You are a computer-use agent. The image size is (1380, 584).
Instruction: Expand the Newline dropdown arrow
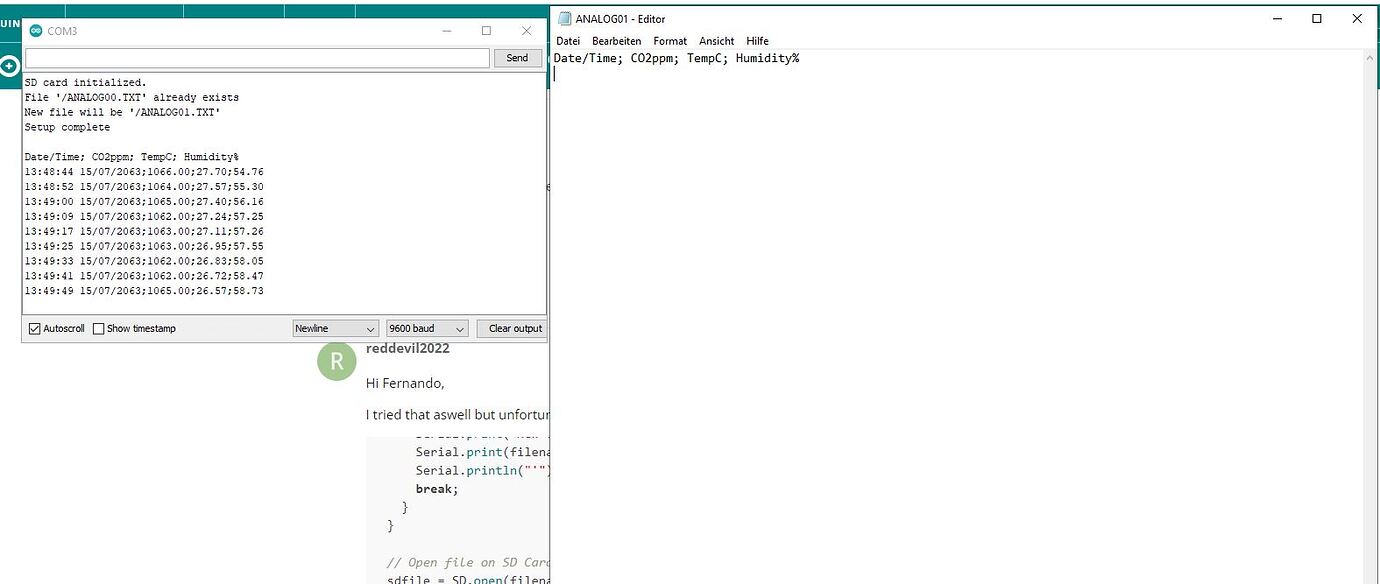[x=372, y=328]
